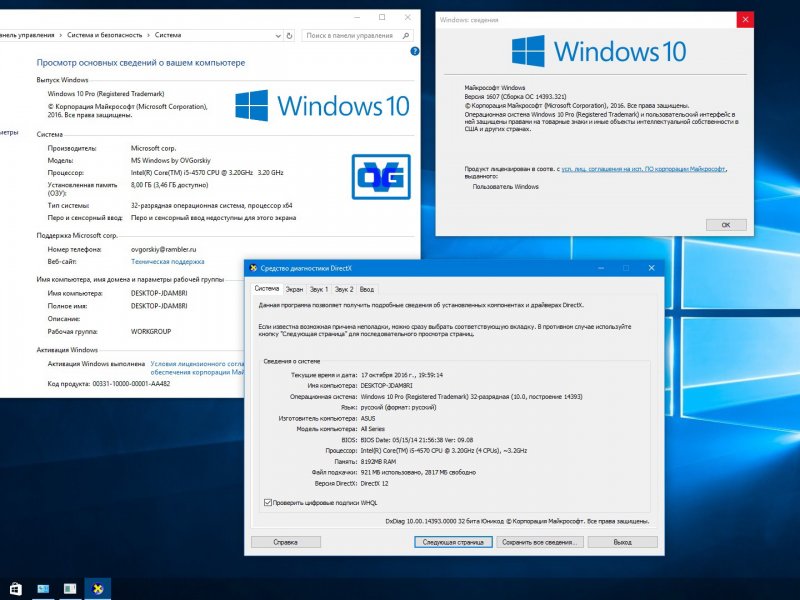Click 'Сохранить все сведения...' button
The image size is (800, 600).
tap(540, 542)
